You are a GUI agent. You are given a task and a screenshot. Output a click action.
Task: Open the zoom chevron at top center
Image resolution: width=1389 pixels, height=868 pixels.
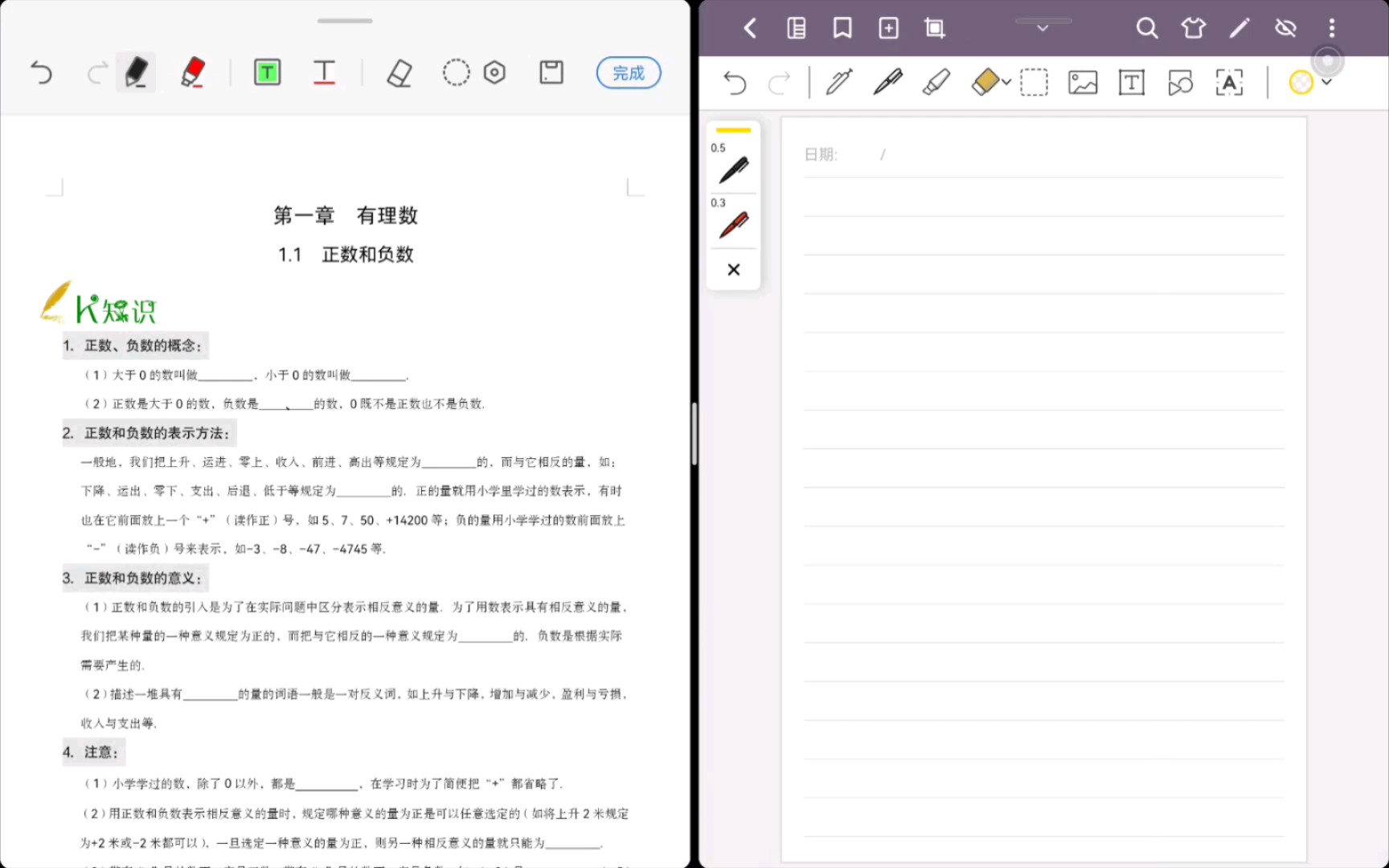pyautogui.click(x=1042, y=27)
